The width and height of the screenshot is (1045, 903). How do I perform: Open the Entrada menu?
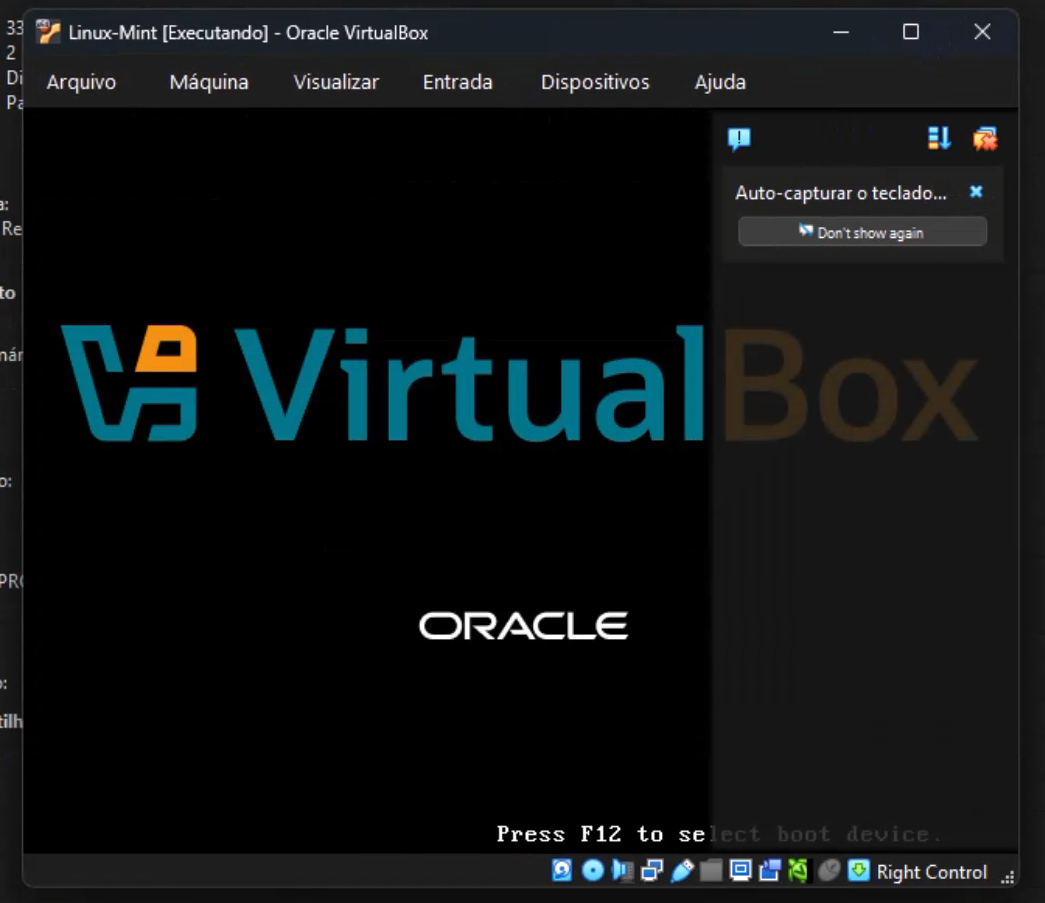(457, 82)
